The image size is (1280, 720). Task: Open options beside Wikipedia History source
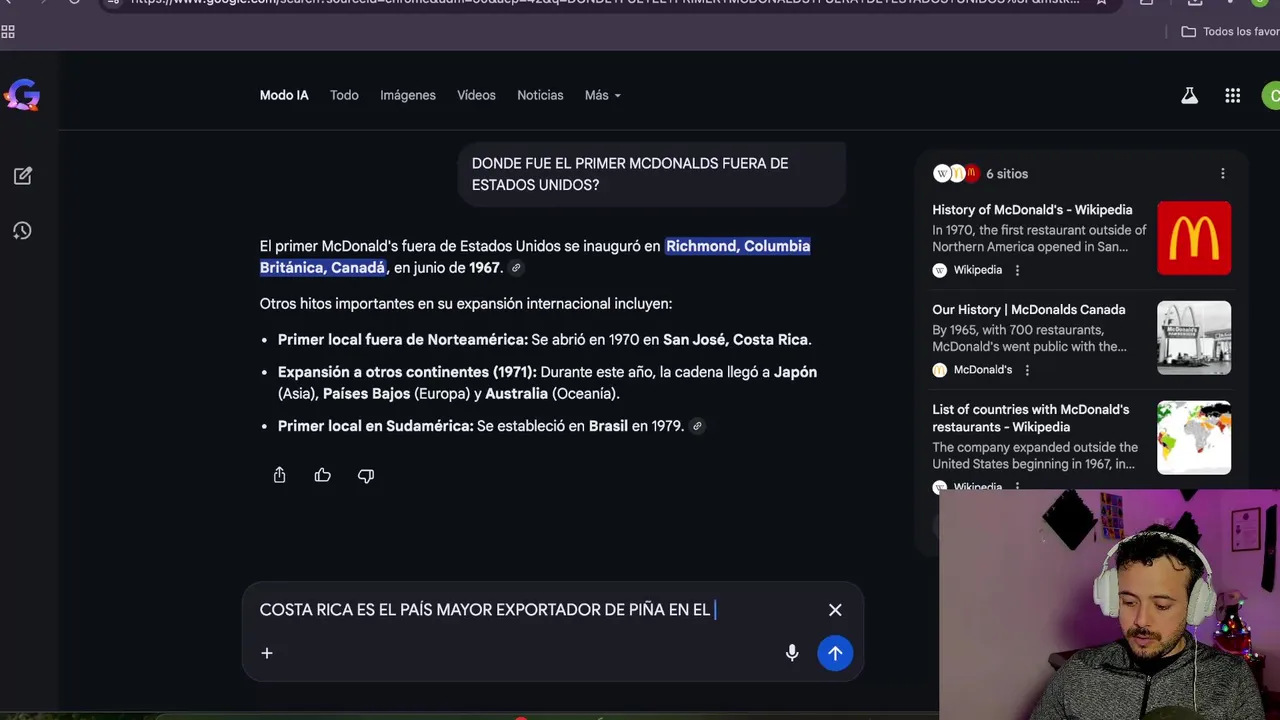1017,270
